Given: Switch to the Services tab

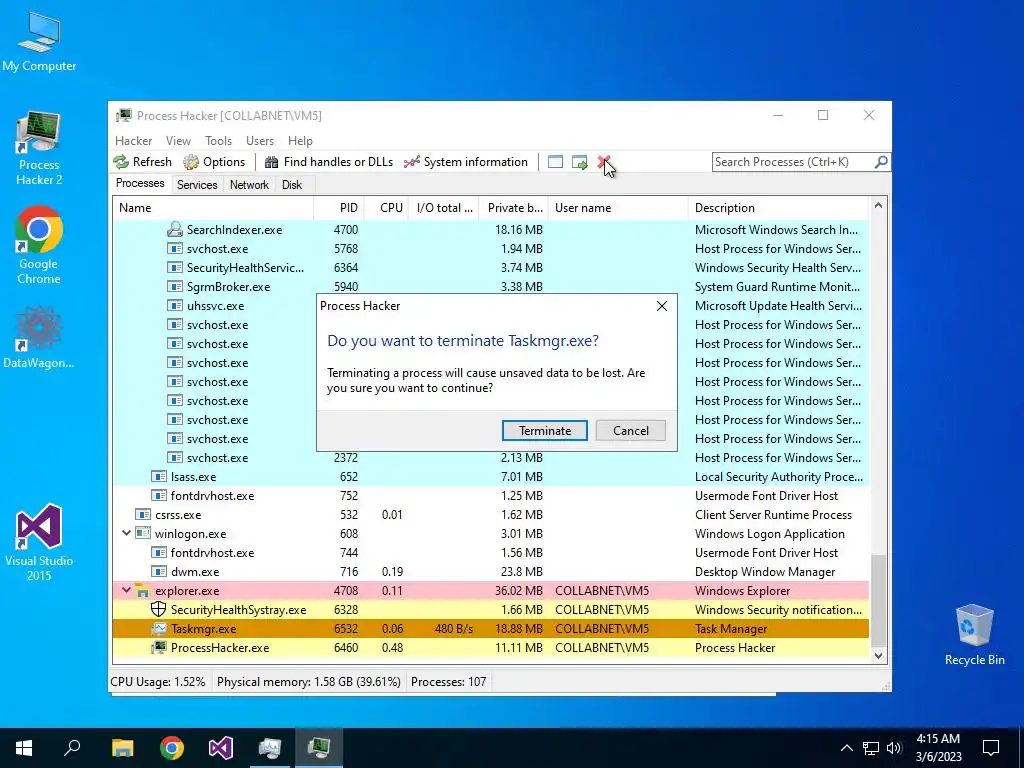Looking at the screenshot, I should click(x=197, y=185).
